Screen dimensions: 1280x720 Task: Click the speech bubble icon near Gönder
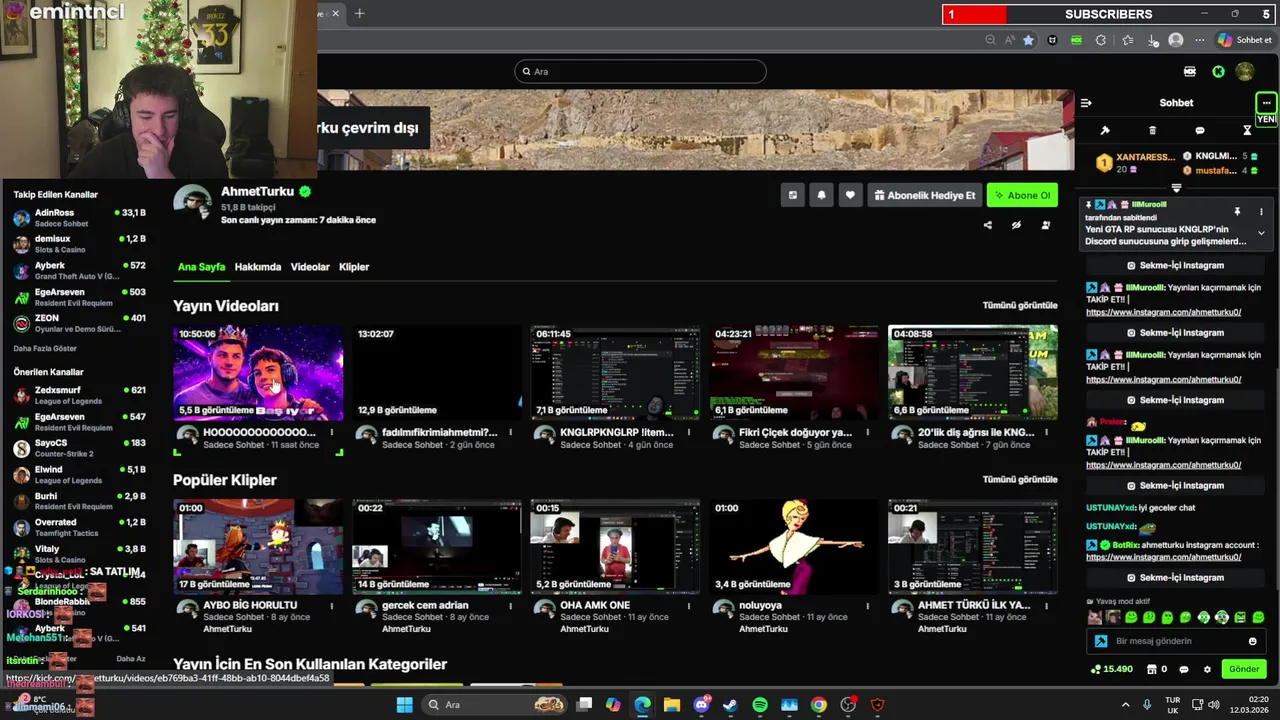click(1184, 669)
